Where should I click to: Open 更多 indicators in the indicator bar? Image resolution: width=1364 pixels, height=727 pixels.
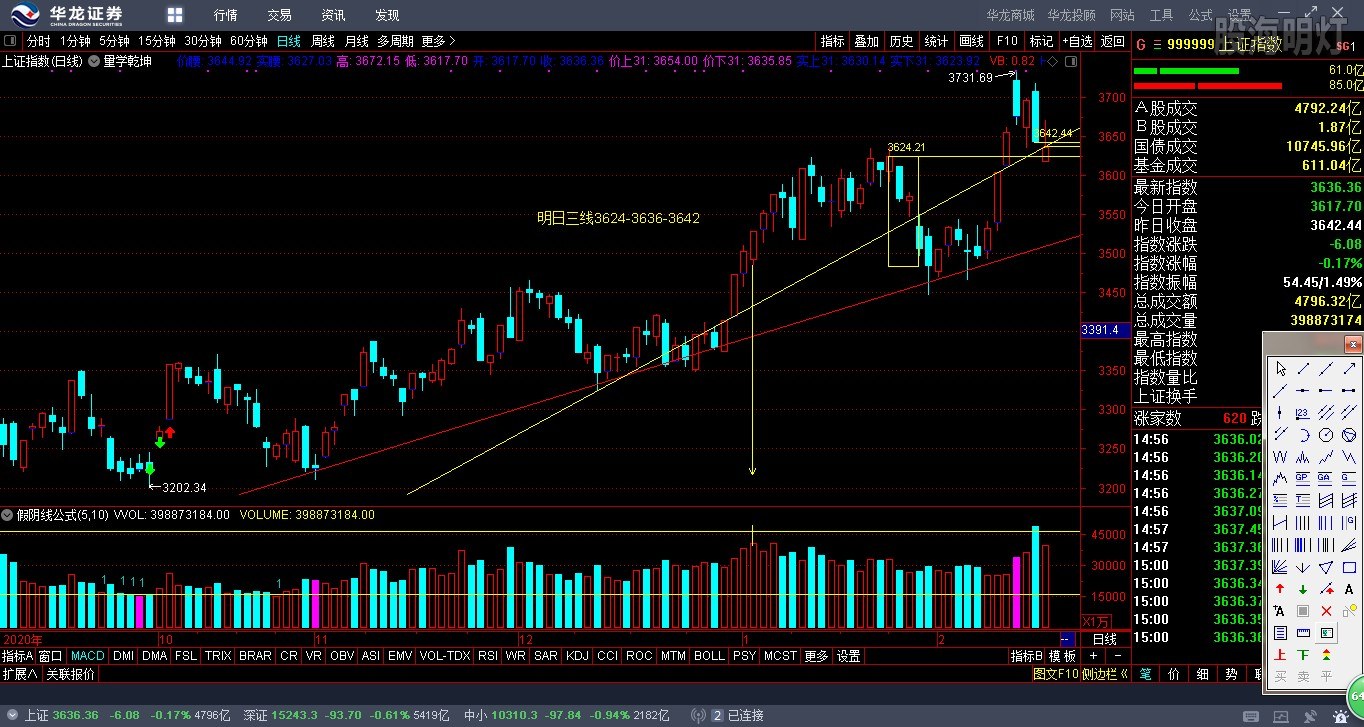816,656
